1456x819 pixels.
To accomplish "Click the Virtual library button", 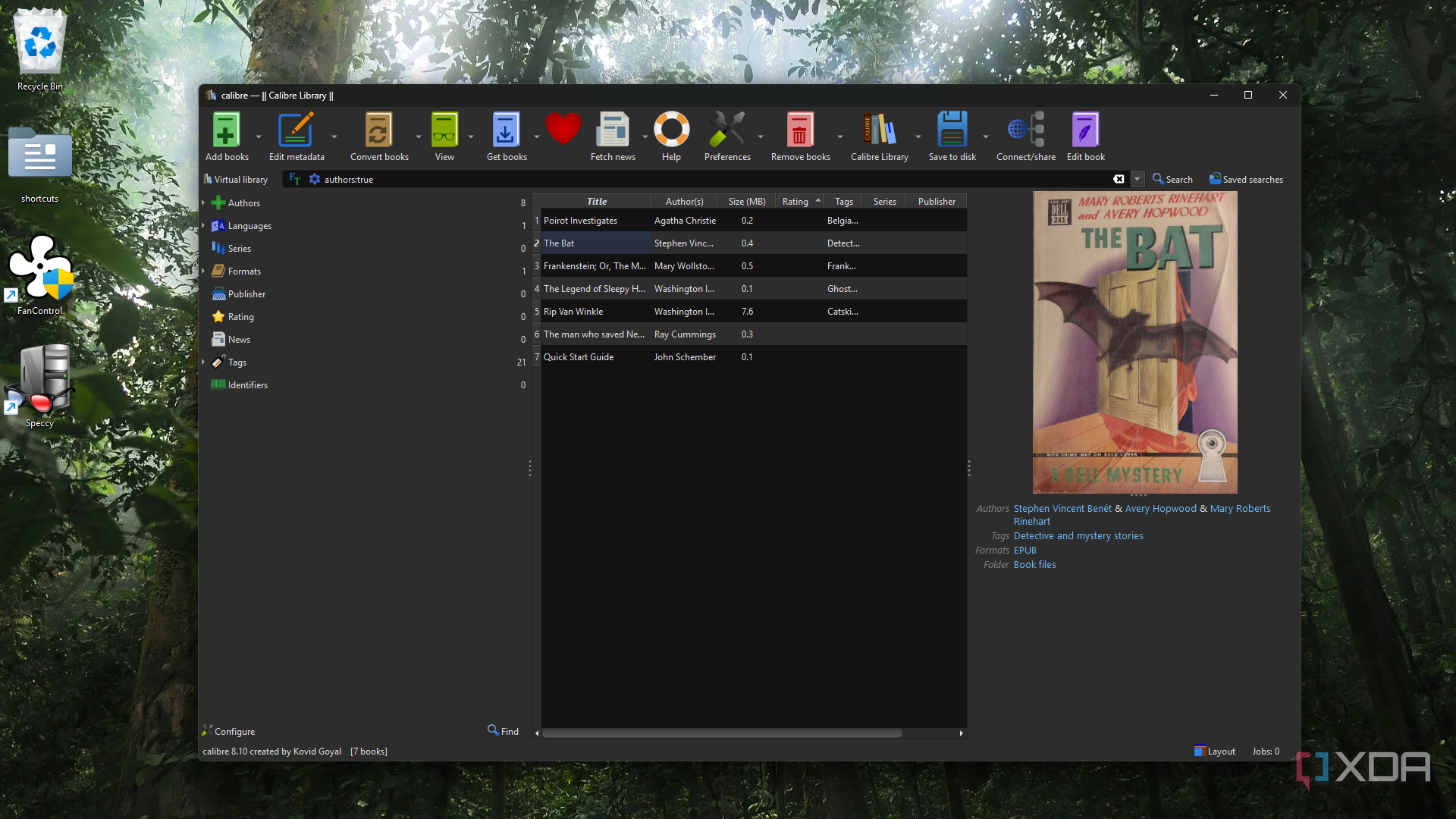I will point(236,179).
